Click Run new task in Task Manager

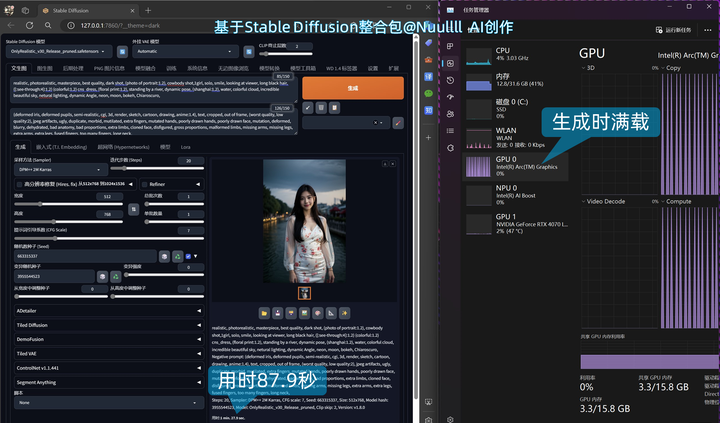673,30
